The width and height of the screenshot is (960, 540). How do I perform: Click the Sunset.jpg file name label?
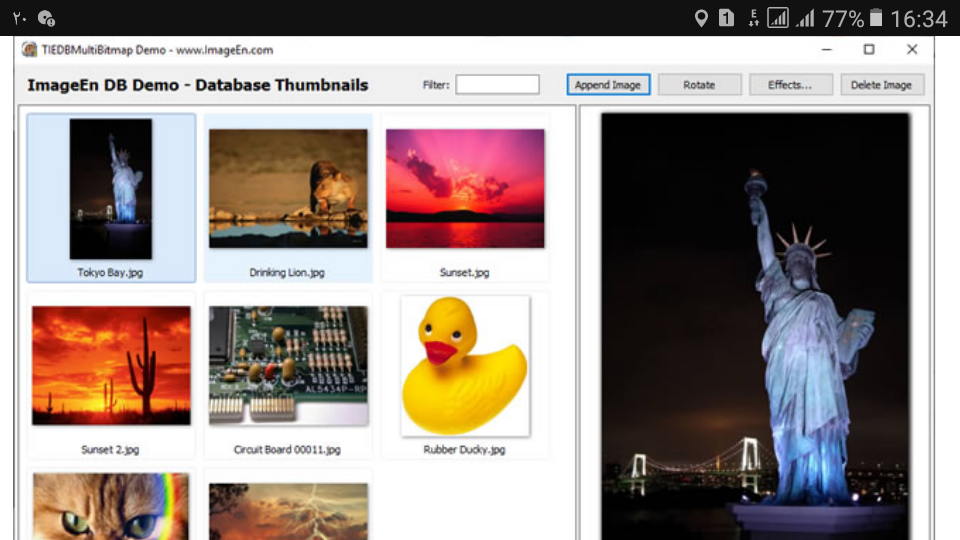pyautogui.click(x=464, y=272)
